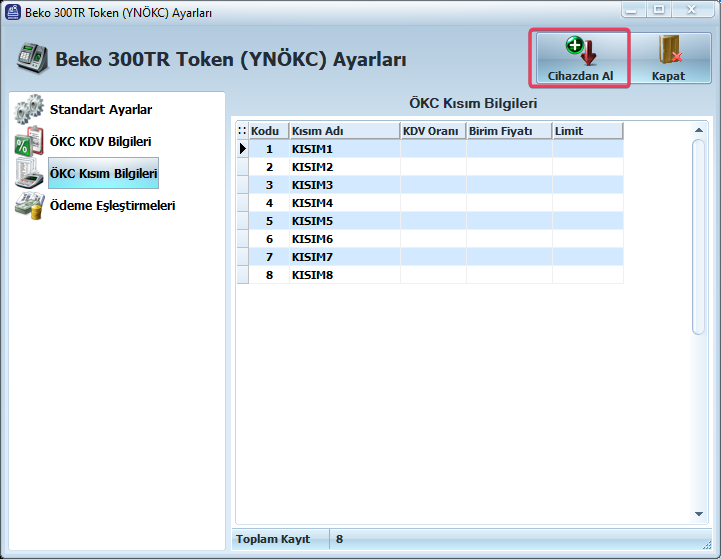The height and width of the screenshot is (559, 721).
Task: Click the app icon in the title bar
Action: tap(12, 10)
